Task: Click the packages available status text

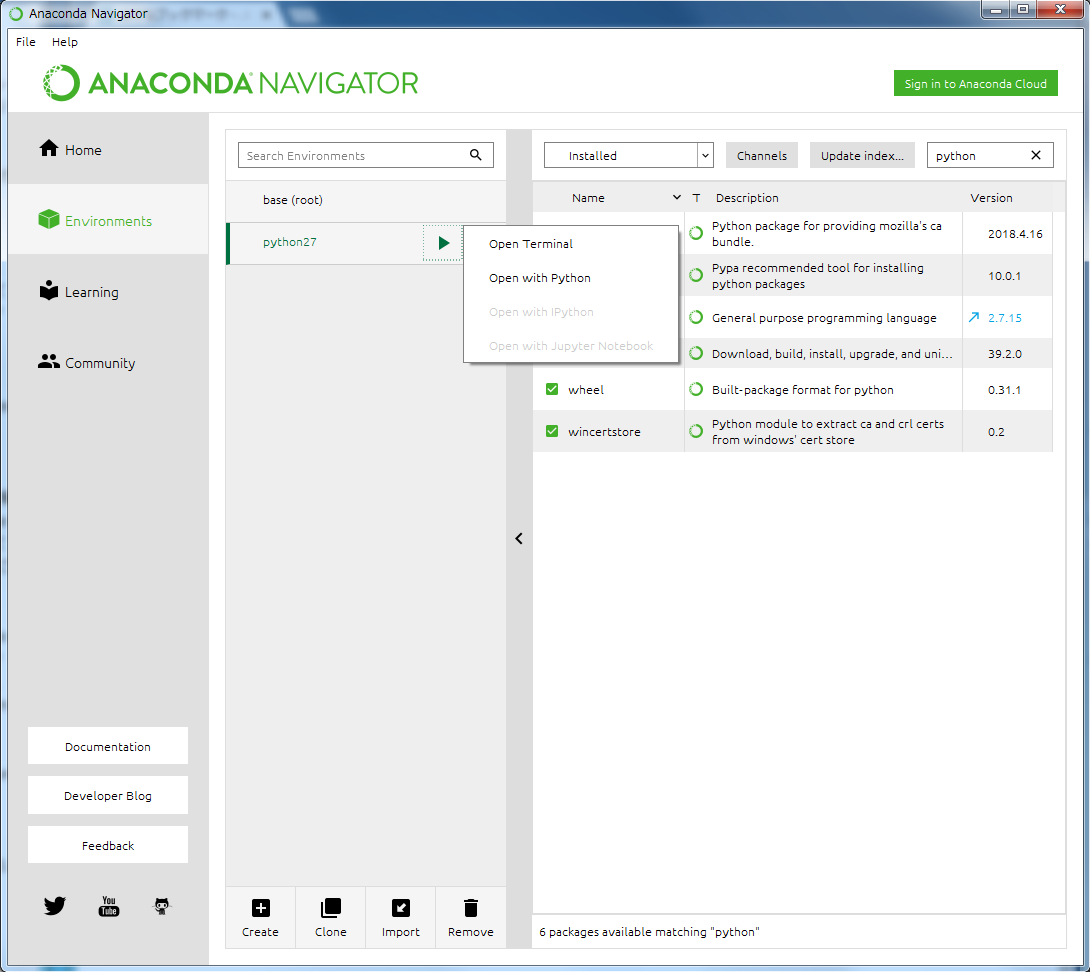Action: [649, 932]
